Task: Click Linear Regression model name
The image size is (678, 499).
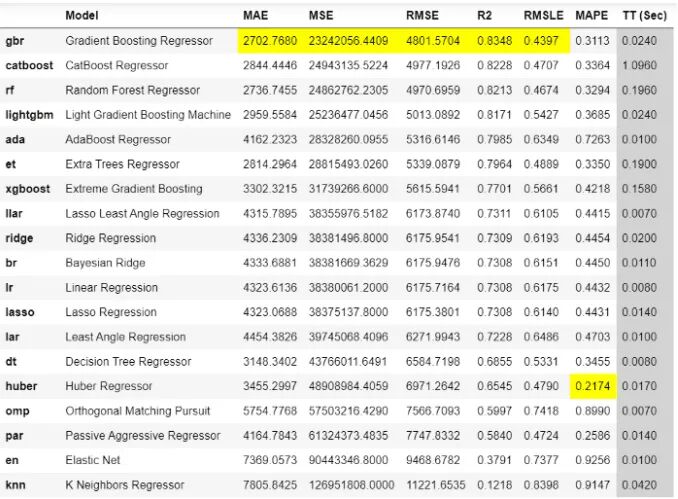Action: (112, 288)
